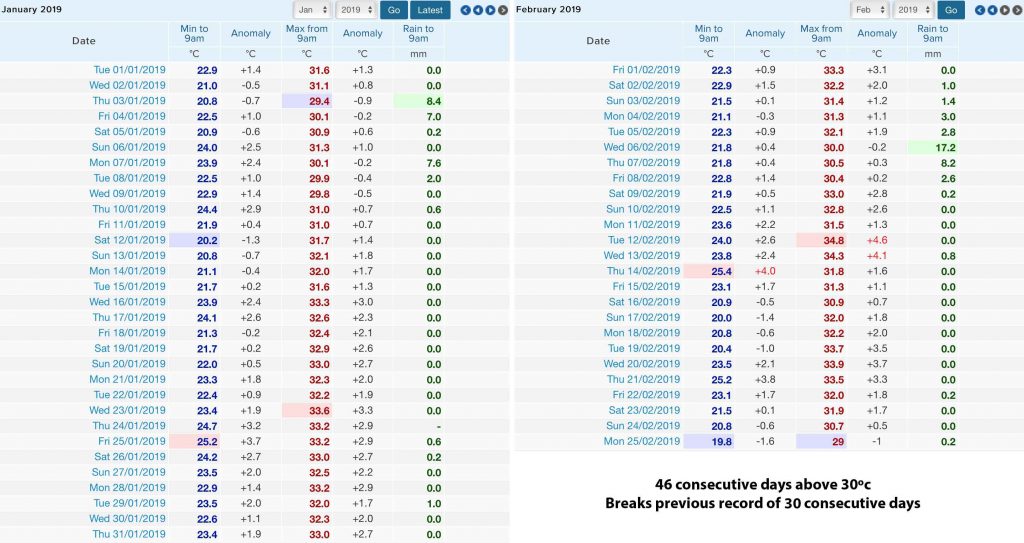Screen dimensions: 1024x543
Task: Click previous-year chevron icon in January panel
Action: click(466, 10)
